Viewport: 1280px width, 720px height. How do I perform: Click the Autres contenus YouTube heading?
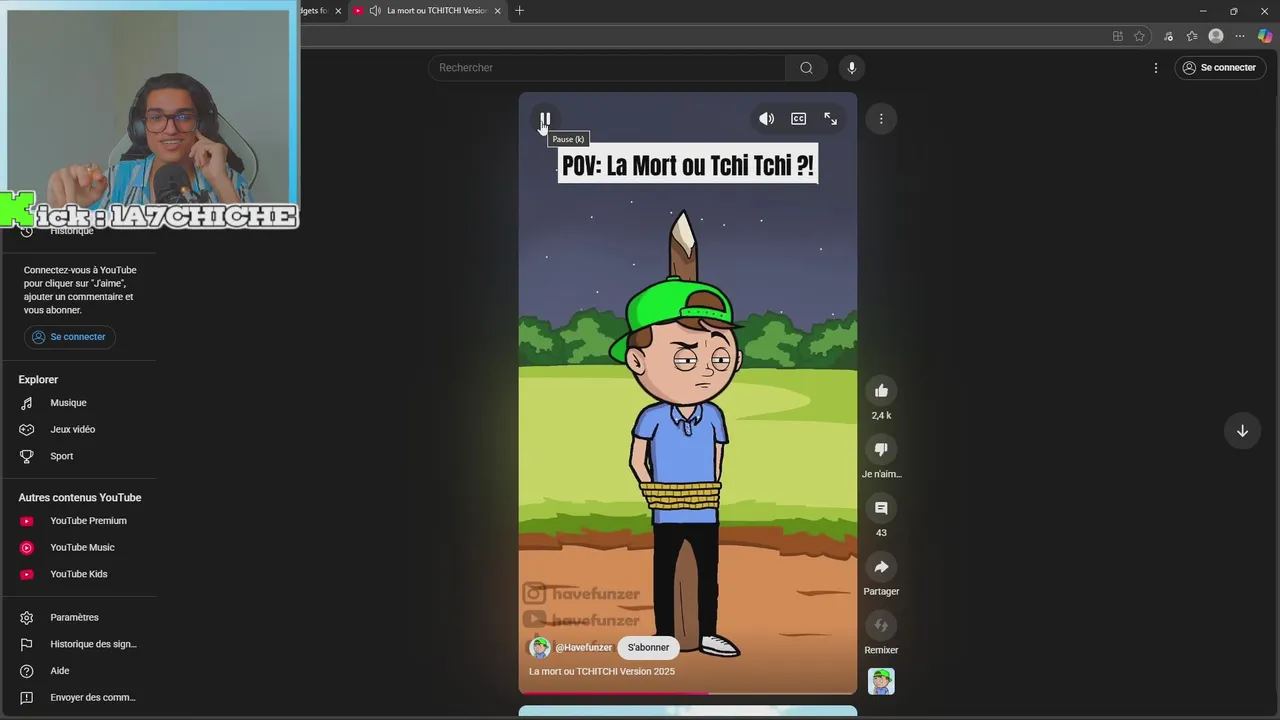point(80,498)
